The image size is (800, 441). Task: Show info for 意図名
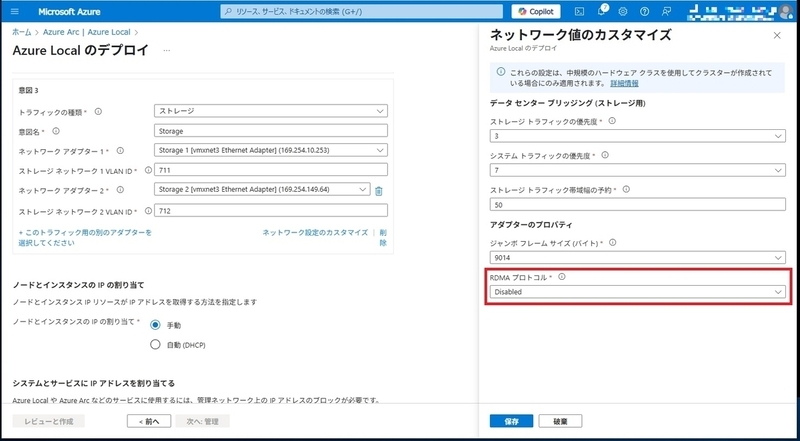pyautogui.click(x=56, y=131)
